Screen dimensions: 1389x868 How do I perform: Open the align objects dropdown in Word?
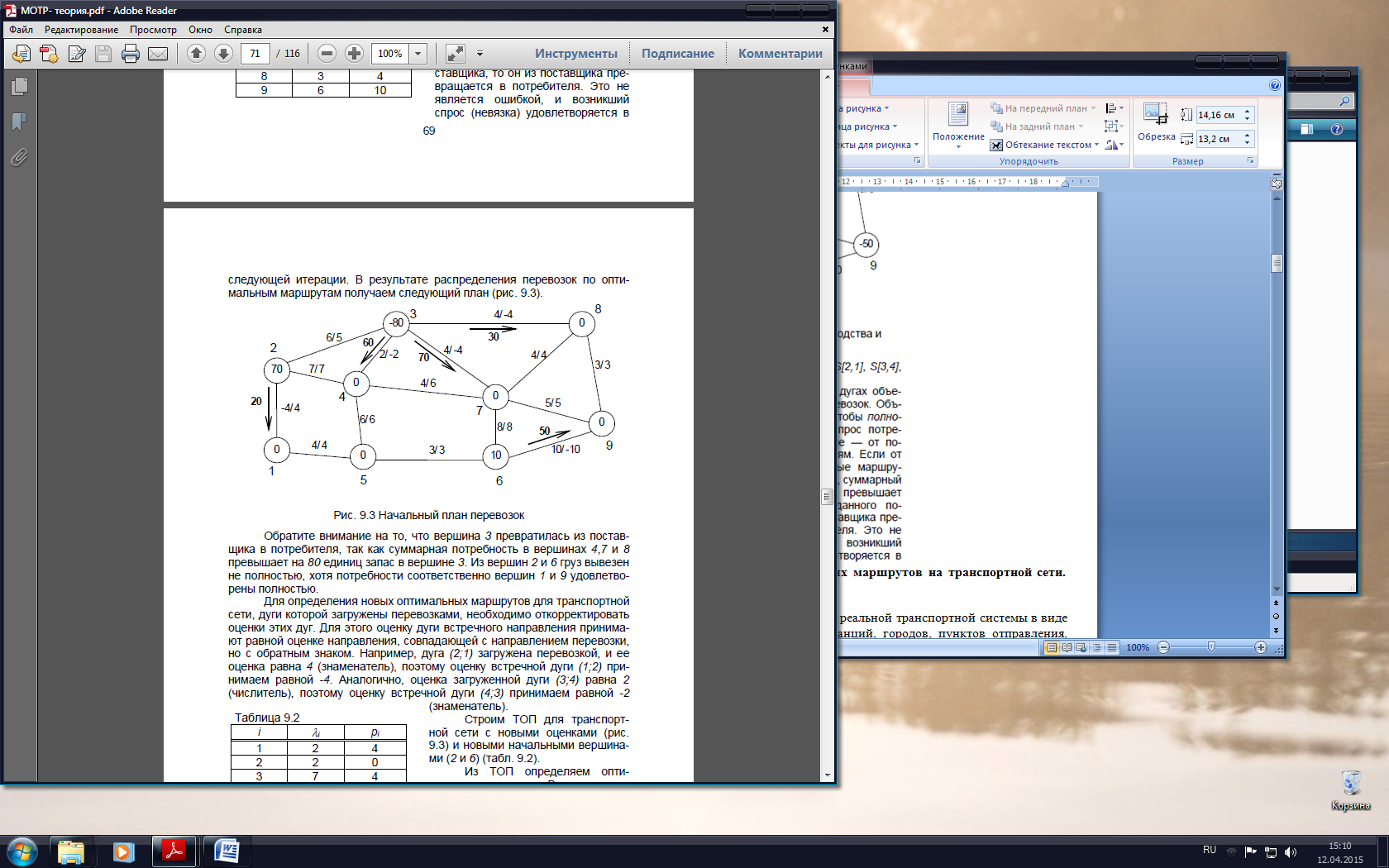[x=1115, y=108]
